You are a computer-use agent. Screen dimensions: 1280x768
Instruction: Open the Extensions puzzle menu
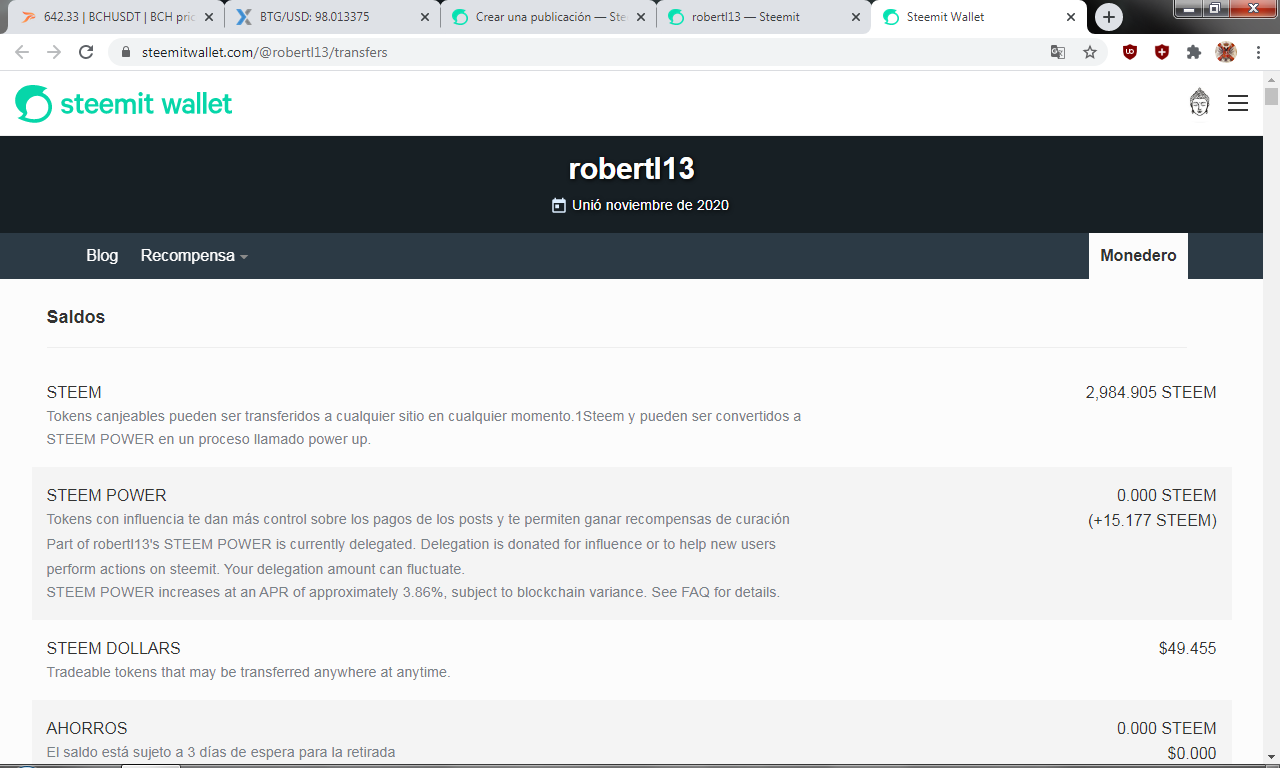[1194, 52]
